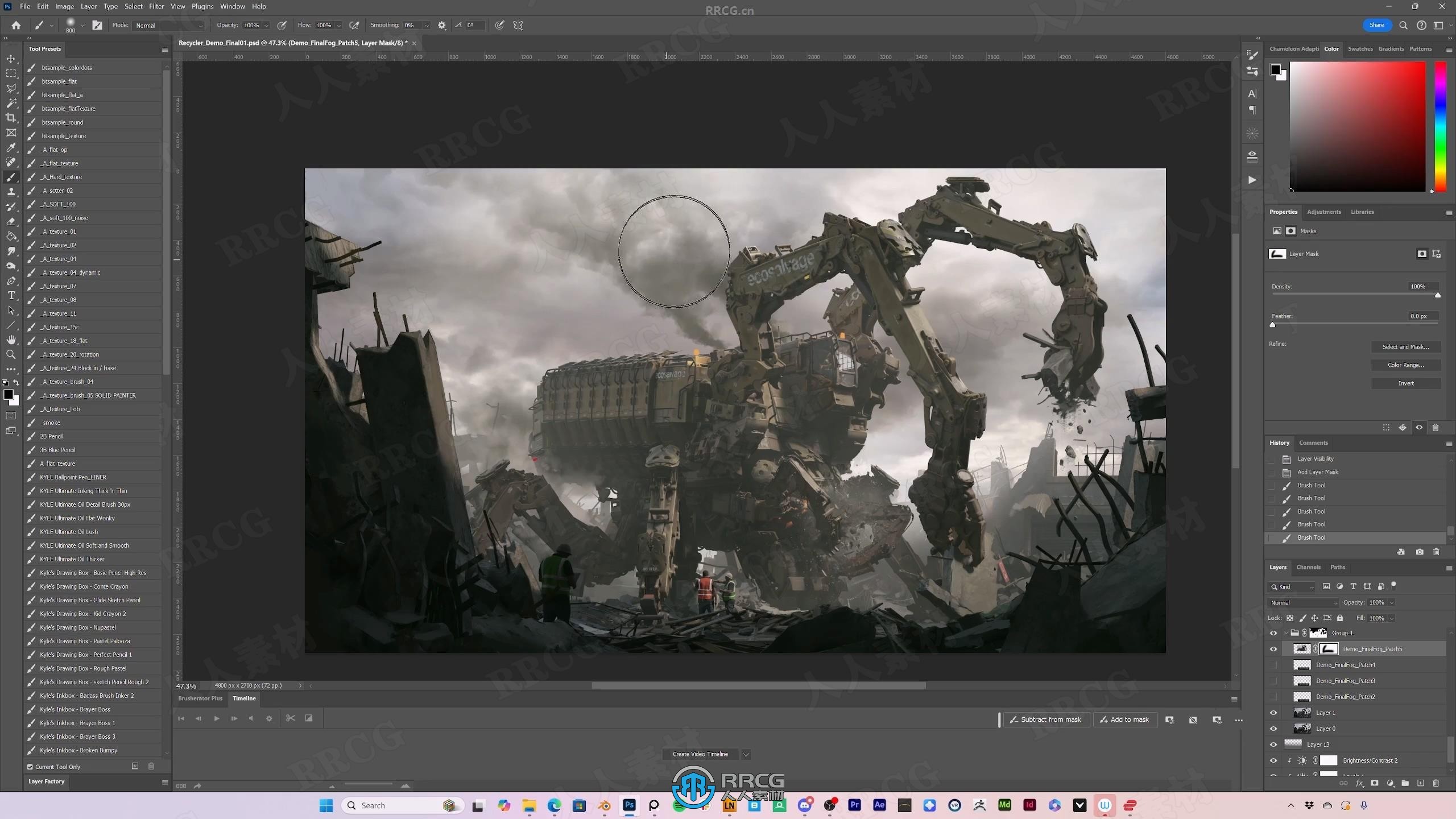Open layer blend mode Normal dropdown

click(x=1303, y=602)
